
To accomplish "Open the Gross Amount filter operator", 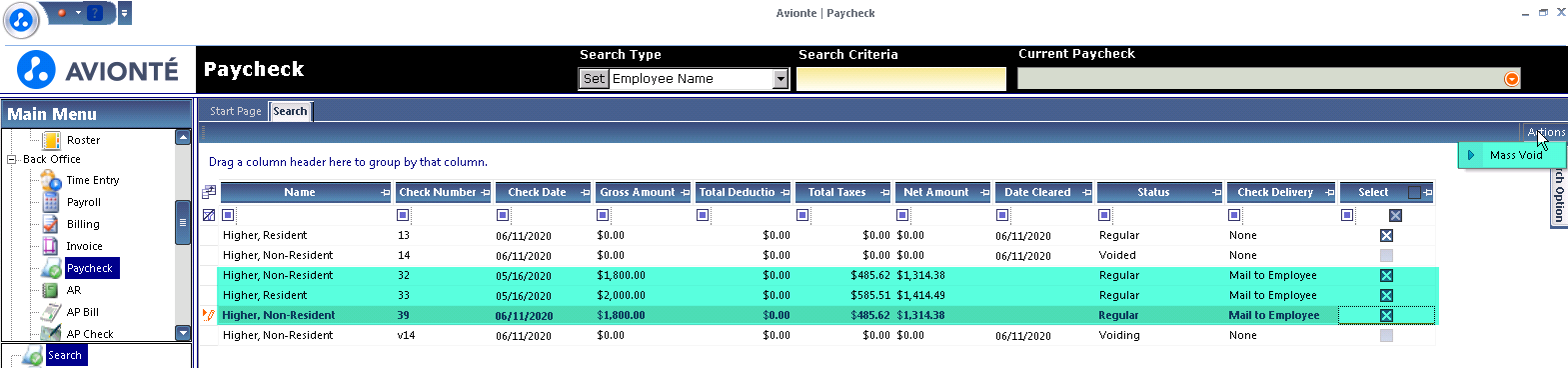I will coord(603,215).
